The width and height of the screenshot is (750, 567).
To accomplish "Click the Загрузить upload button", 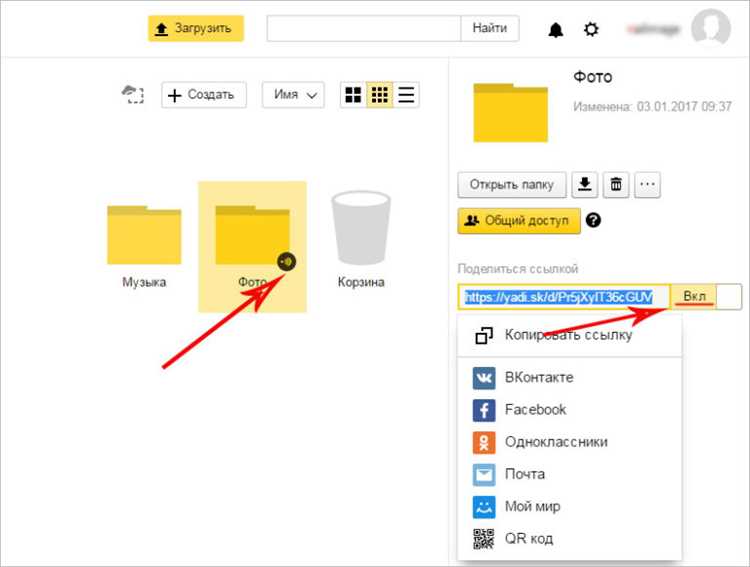I will [x=195, y=28].
